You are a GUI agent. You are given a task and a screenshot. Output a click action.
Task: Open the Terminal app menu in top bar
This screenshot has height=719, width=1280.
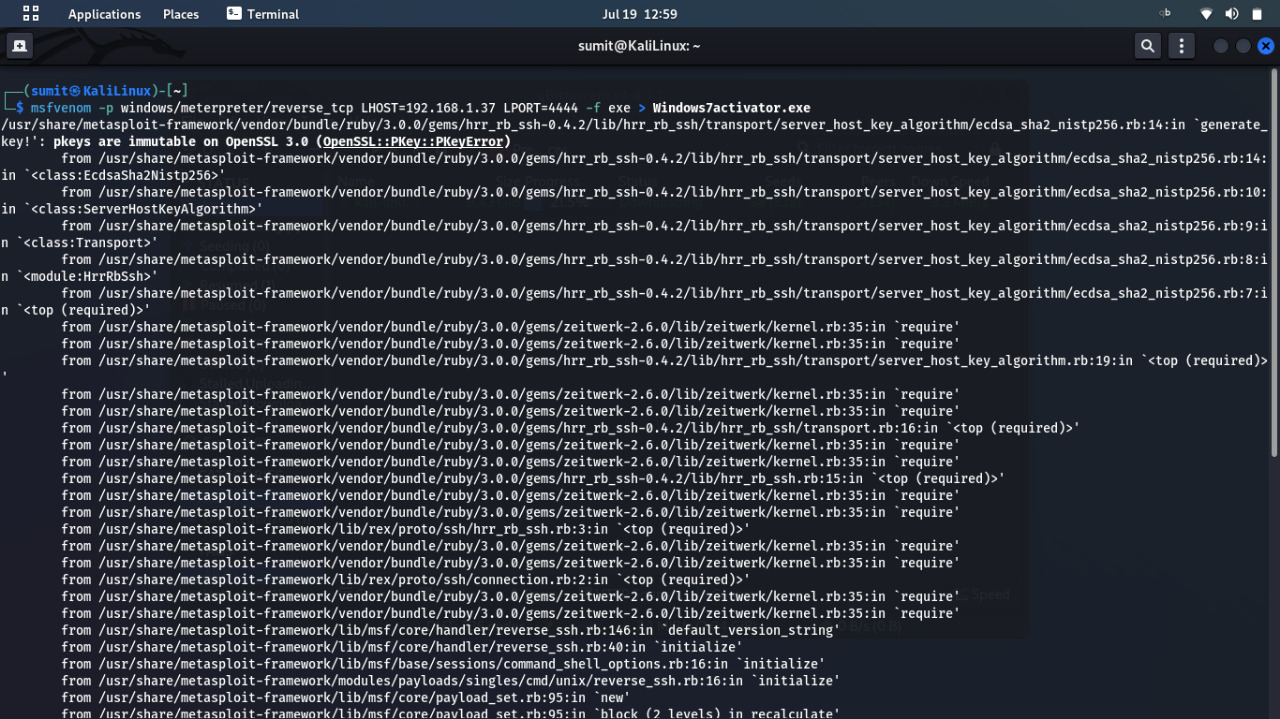tap(263, 14)
